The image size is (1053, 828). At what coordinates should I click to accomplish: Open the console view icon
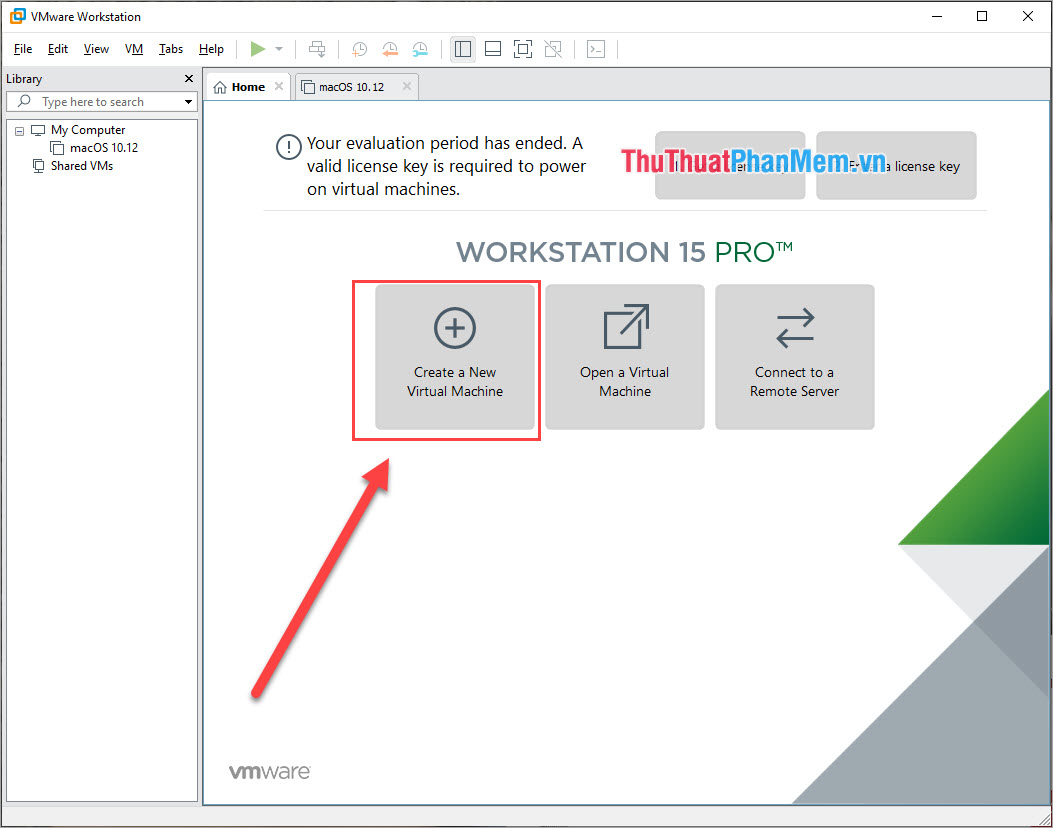click(596, 49)
